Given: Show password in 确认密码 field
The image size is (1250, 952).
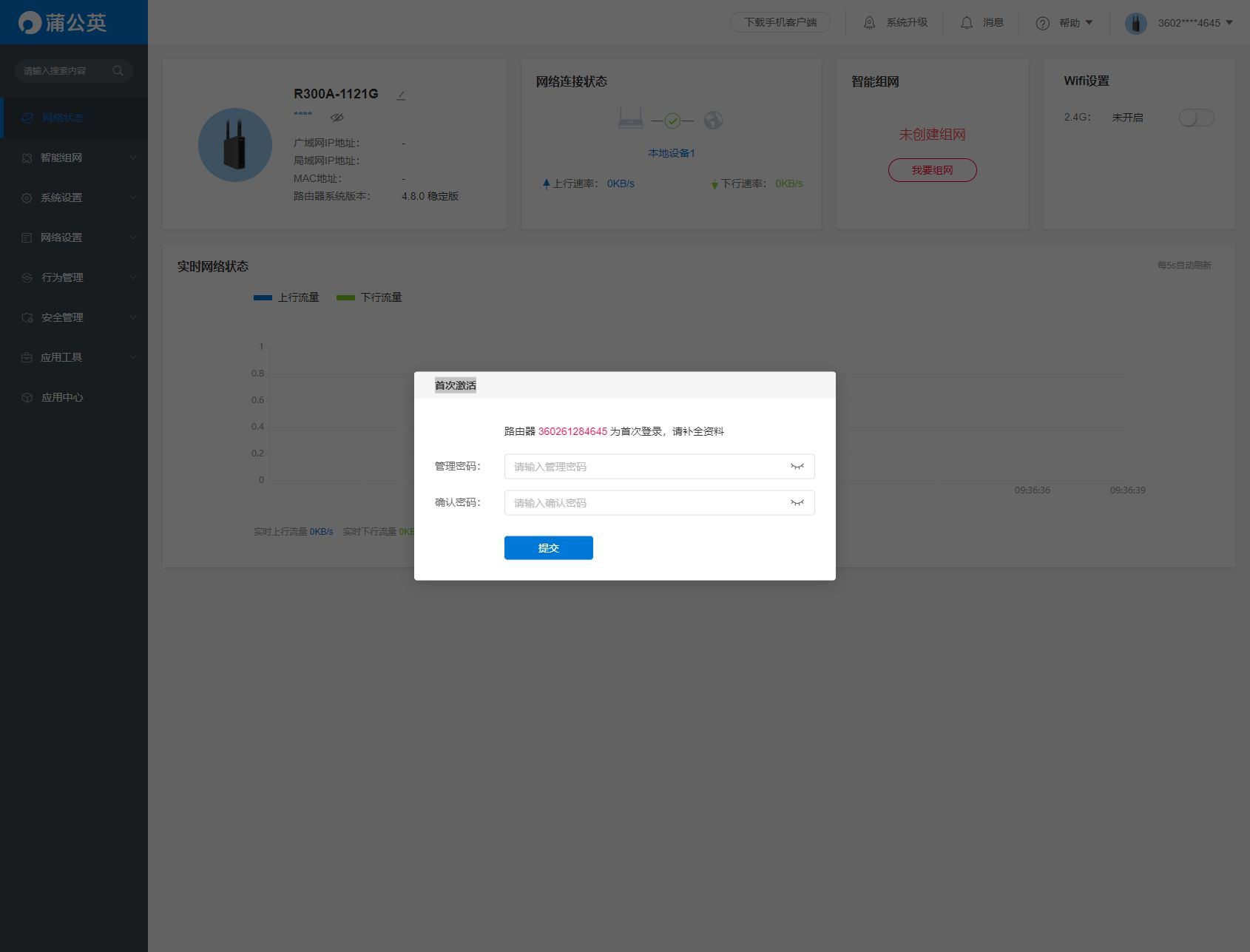Looking at the screenshot, I should click(797, 503).
